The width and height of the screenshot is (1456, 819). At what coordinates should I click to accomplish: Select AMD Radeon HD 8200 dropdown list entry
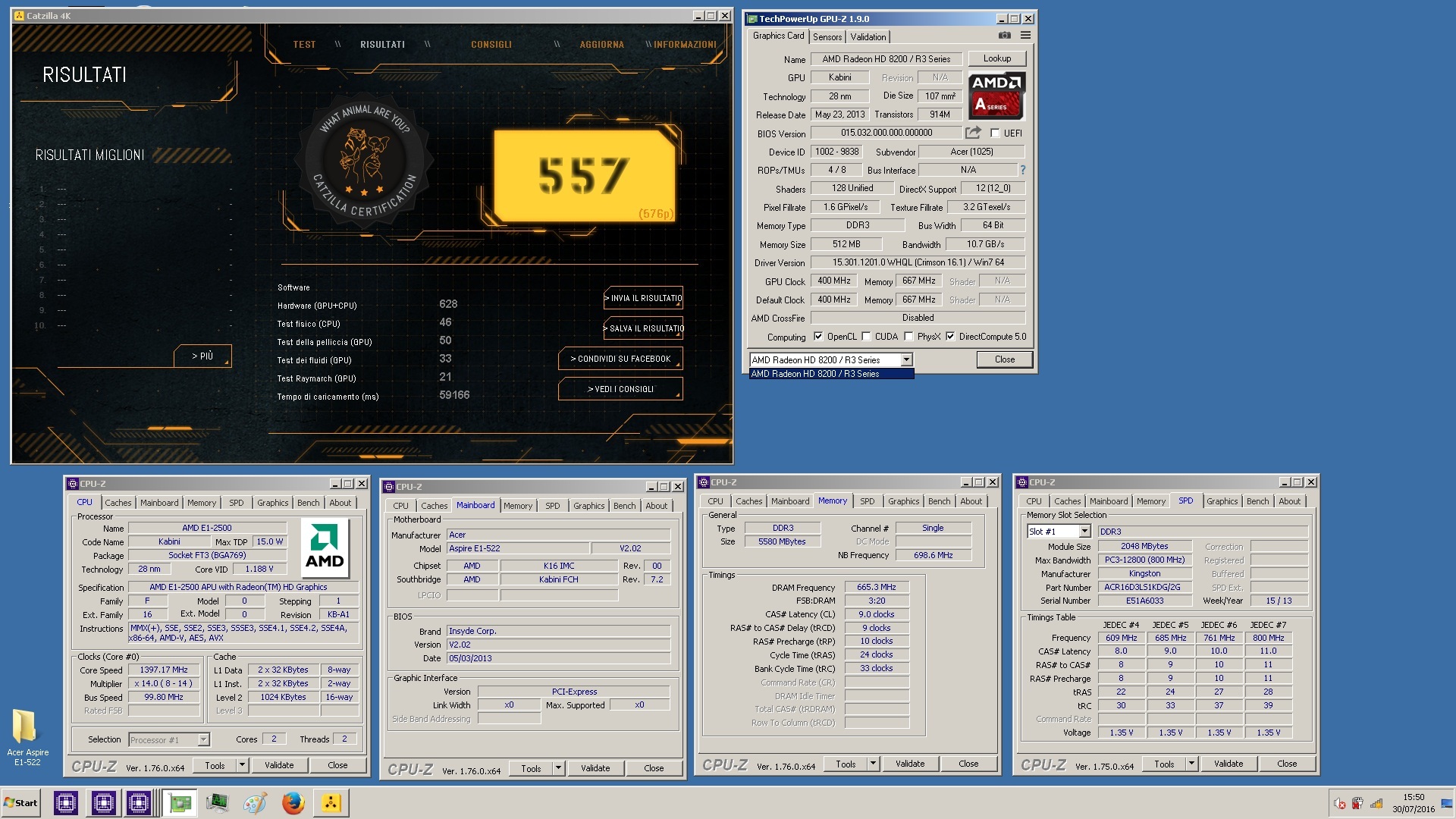(831, 374)
